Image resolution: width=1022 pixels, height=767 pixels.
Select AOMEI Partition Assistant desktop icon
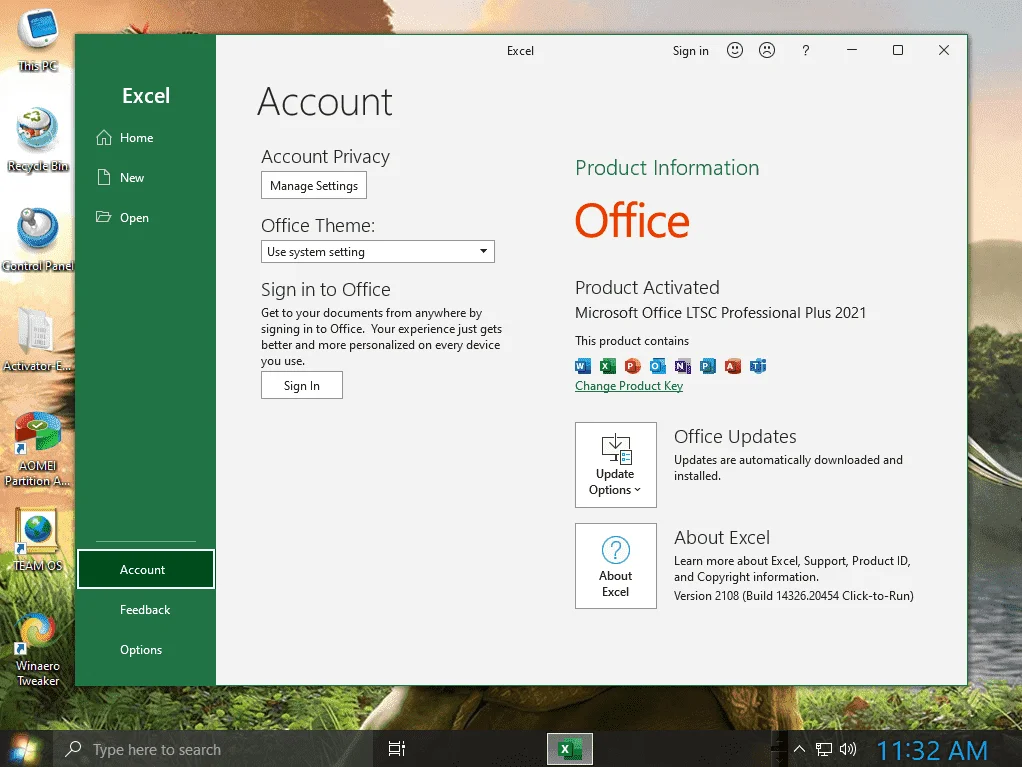[37, 450]
